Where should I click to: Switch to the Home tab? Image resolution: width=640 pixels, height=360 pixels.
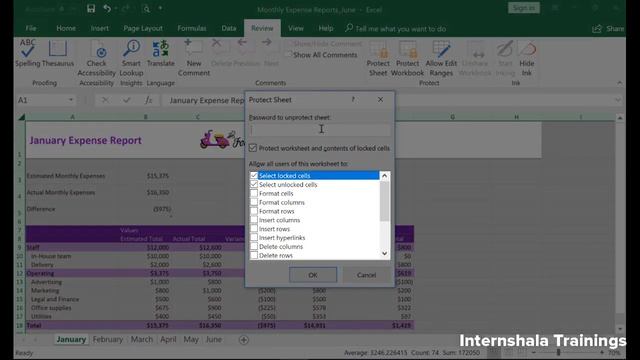(x=66, y=28)
